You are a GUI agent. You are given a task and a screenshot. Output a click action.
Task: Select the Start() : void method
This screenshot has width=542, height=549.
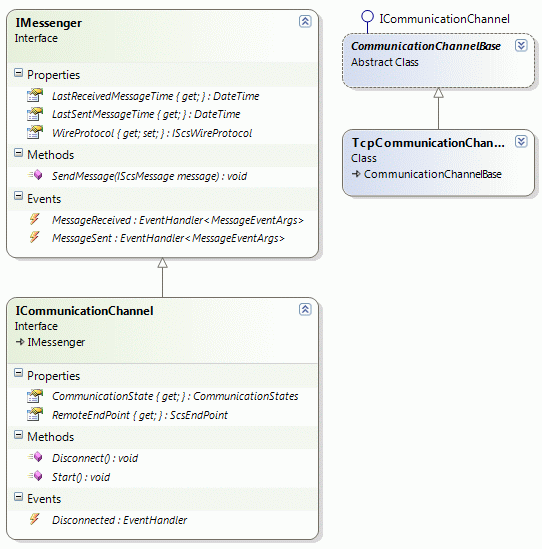(81, 477)
